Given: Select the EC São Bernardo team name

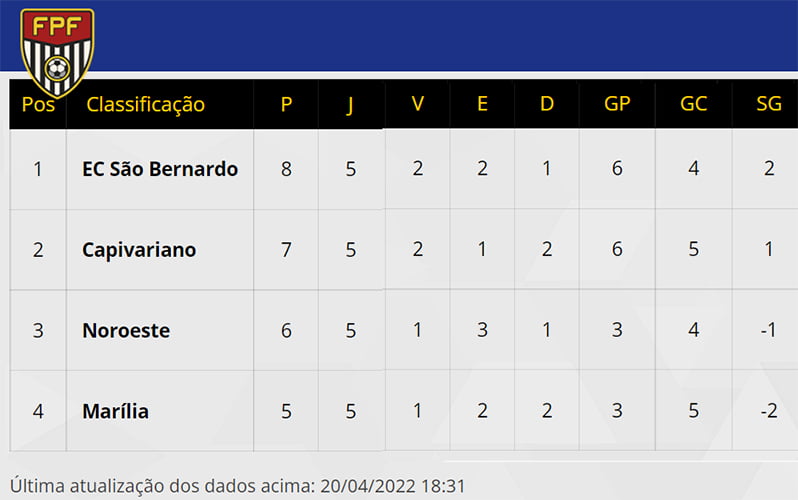Looking at the screenshot, I should tap(160, 169).
